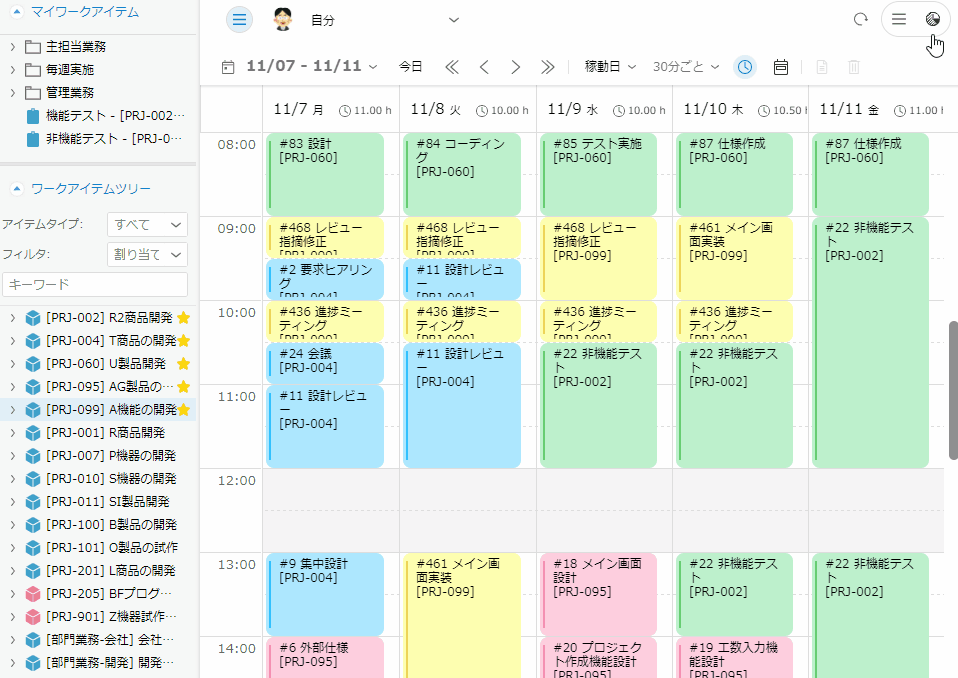This screenshot has width=958, height=678.
Task: Select 機能テスト item in My Work Items
Action: pos(109,116)
